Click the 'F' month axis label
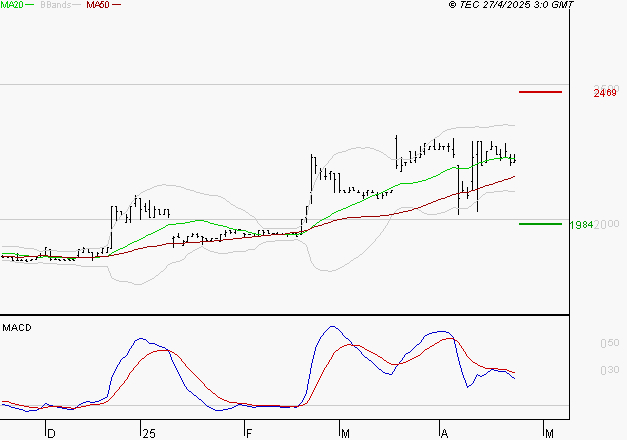Image resolution: width=627 pixels, height=440 pixels. 248,433
